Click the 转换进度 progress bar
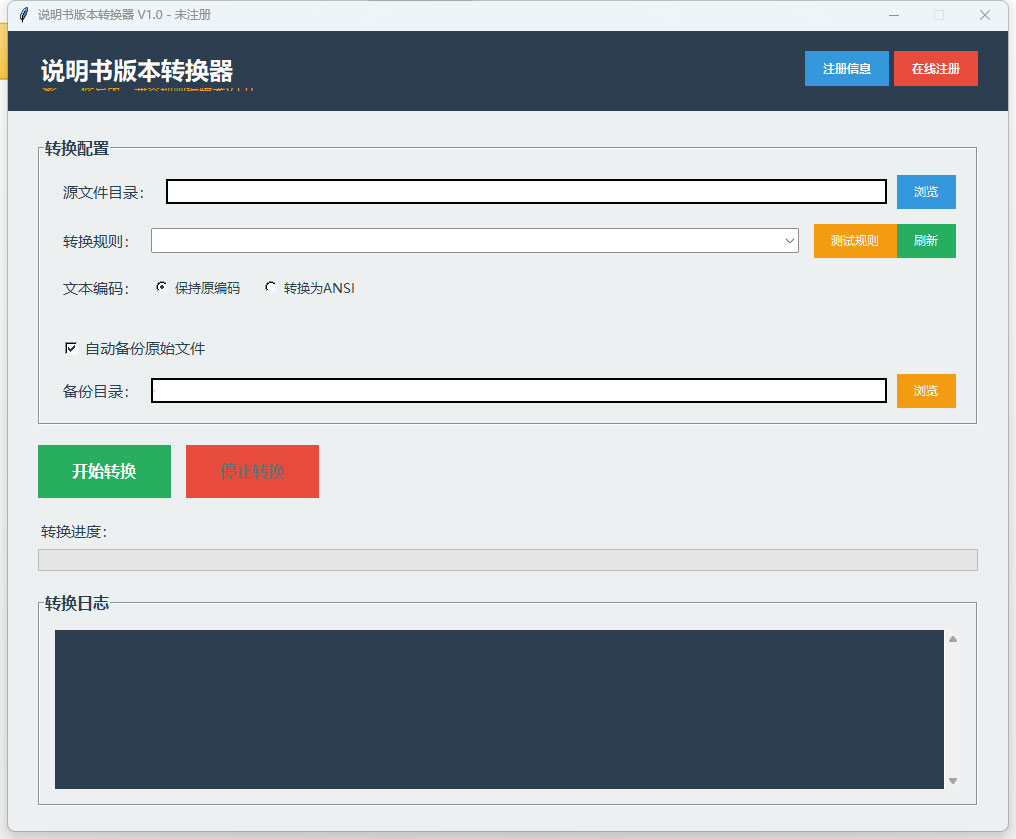This screenshot has height=839, width=1016. pyautogui.click(x=507, y=560)
